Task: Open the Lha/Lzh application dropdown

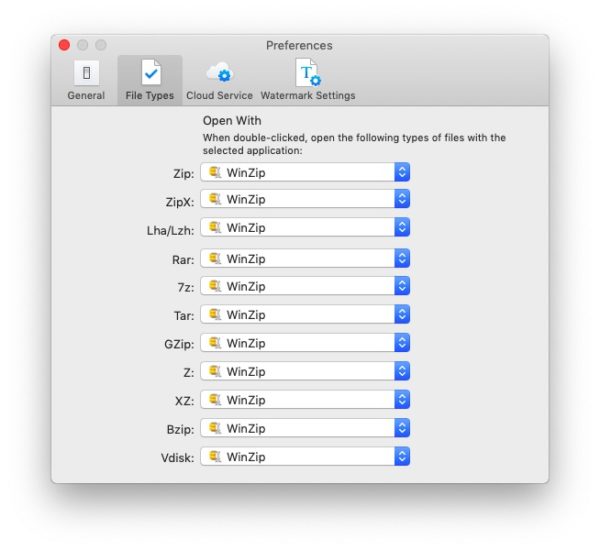Action: tap(305, 227)
